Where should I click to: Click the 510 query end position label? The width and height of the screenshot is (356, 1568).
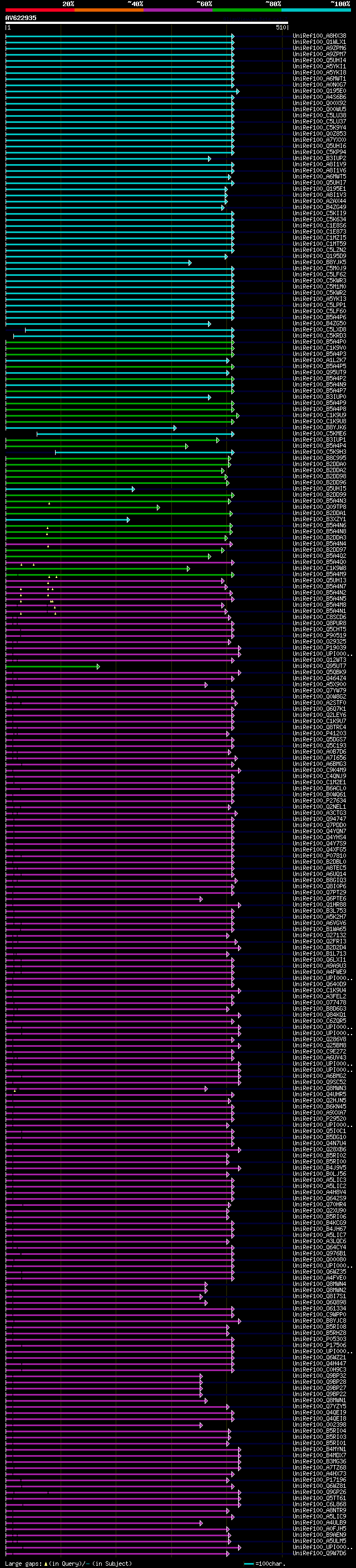click(281, 27)
